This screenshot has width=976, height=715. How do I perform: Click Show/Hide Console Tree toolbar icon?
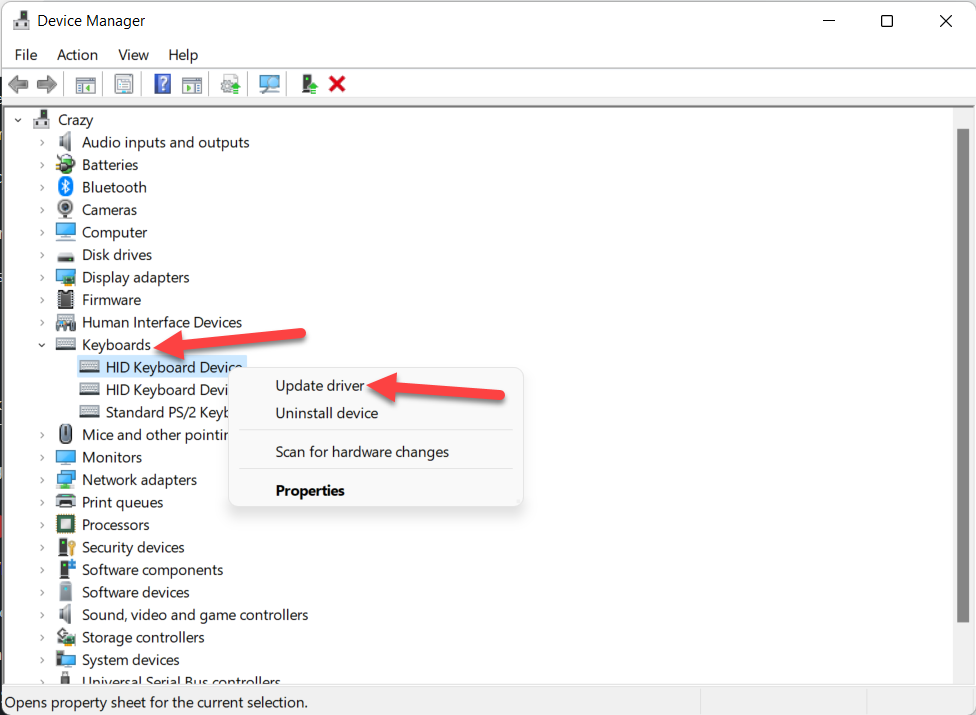[86, 84]
